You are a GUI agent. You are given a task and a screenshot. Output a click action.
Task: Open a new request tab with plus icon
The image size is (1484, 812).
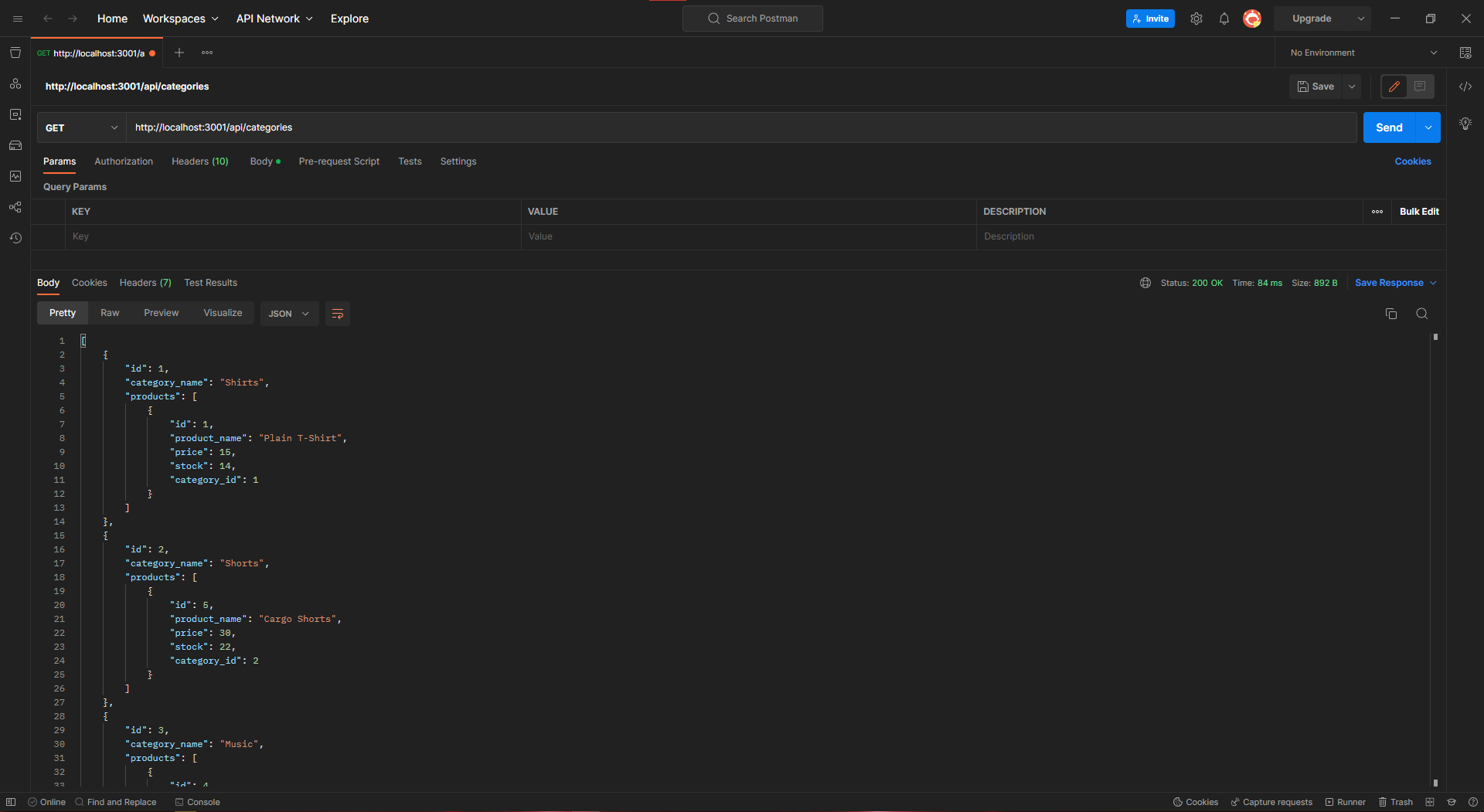pyautogui.click(x=179, y=53)
